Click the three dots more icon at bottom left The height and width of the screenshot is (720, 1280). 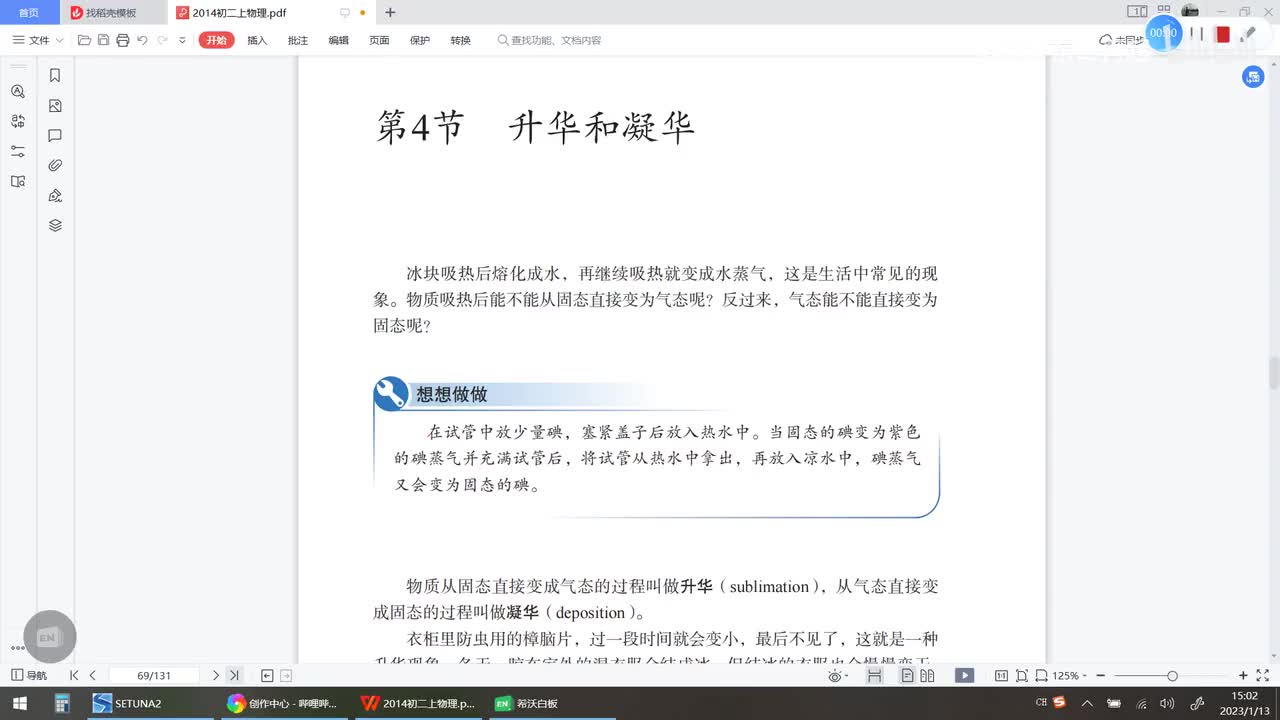pyautogui.click(x=17, y=648)
